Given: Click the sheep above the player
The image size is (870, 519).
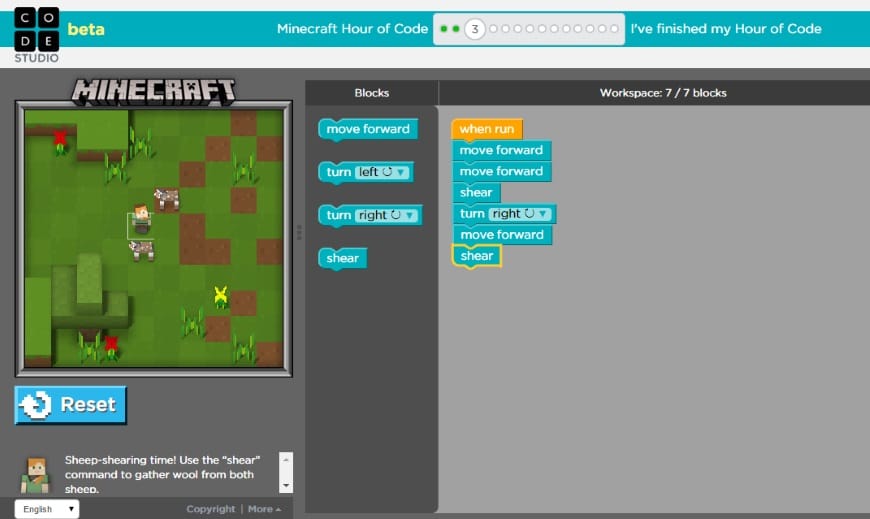Looking at the screenshot, I should click(167, 198).
